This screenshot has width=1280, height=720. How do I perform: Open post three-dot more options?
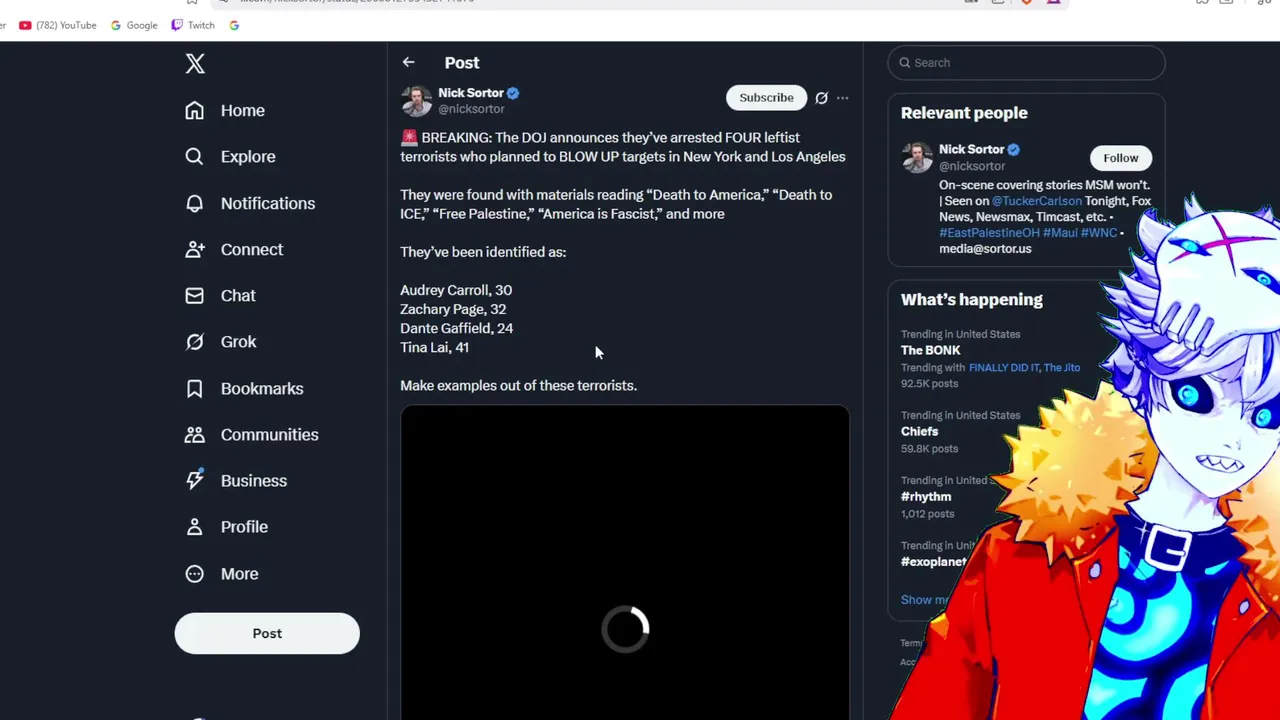click(x=843, y=98)
